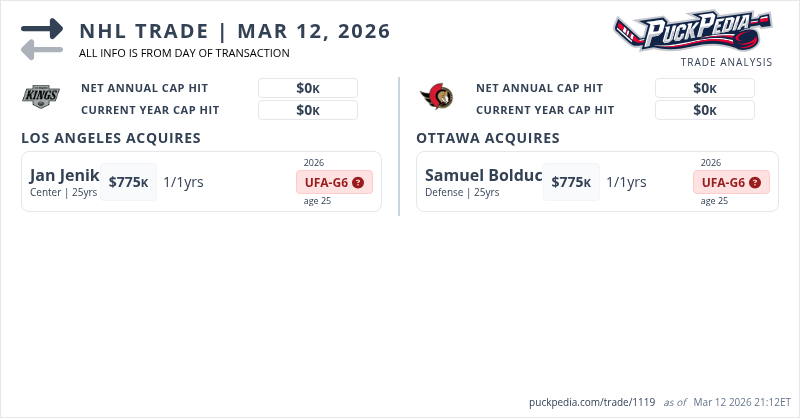Click the Ottawa Senators logo
The width and height of the screenshot is (800, 418).
click(x=437, y=97)
